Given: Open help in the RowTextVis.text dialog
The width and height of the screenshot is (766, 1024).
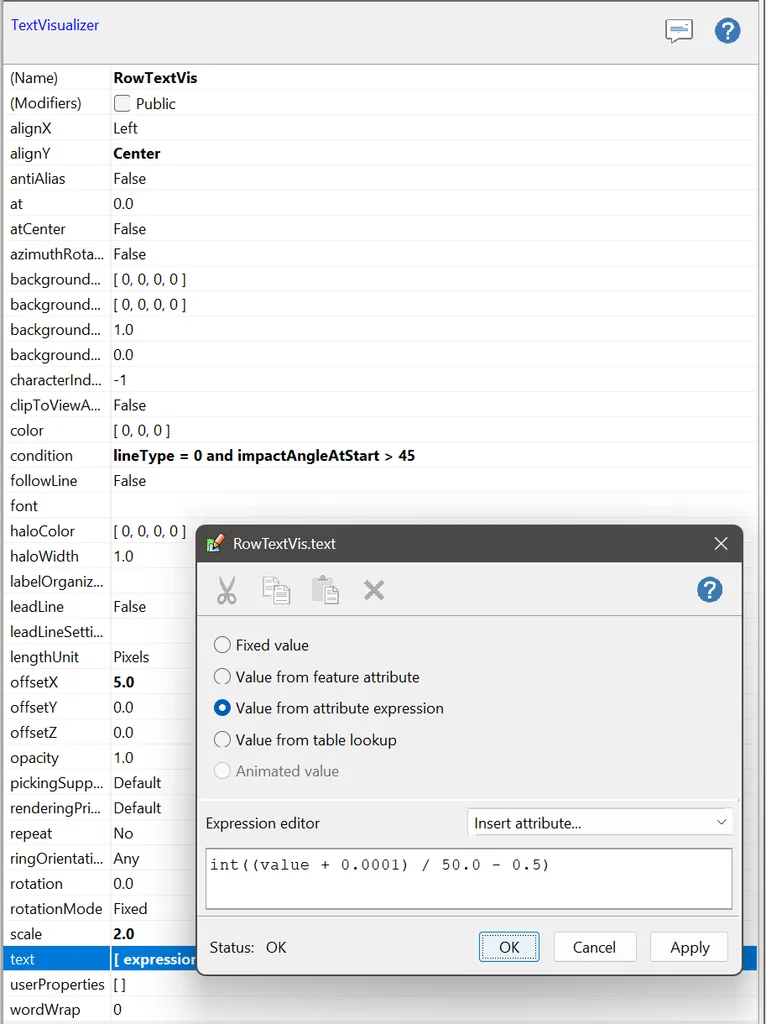Looking at the screenshot, I should [x=709, y=590].
